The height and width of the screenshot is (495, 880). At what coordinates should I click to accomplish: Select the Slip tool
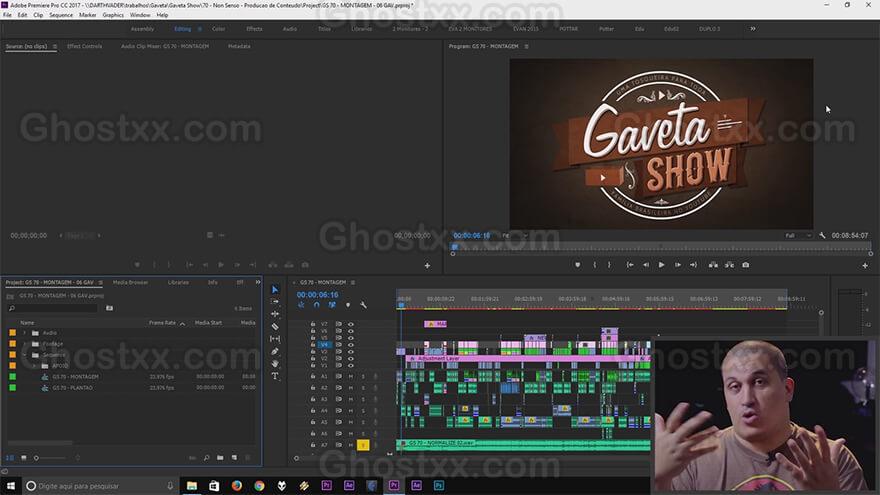click(x=275, y=339)
